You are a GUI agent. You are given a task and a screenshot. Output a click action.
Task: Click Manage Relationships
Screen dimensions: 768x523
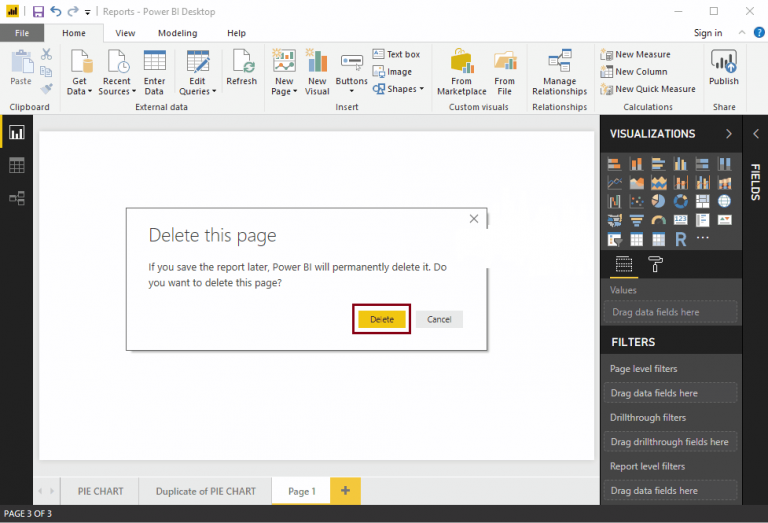point(559,73)
